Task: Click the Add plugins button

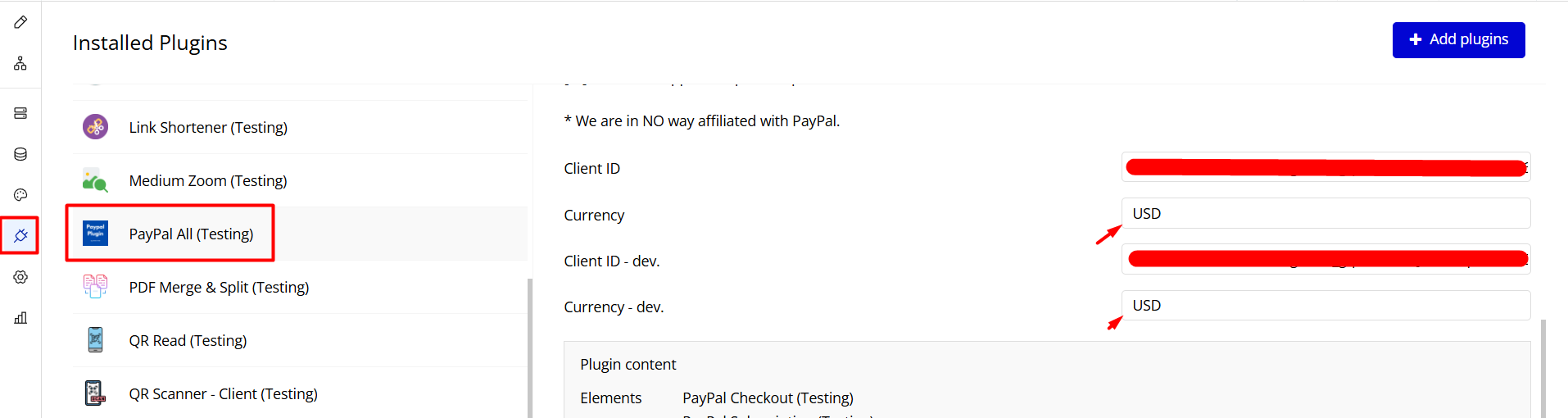Action: tap(1458, 39)
